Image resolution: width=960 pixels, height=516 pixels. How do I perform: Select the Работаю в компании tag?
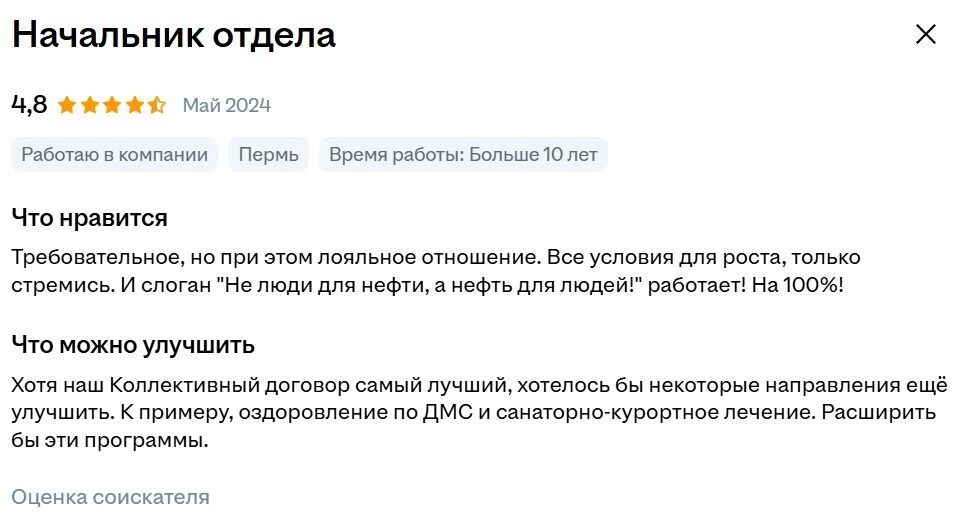click(x=114, y=155)
